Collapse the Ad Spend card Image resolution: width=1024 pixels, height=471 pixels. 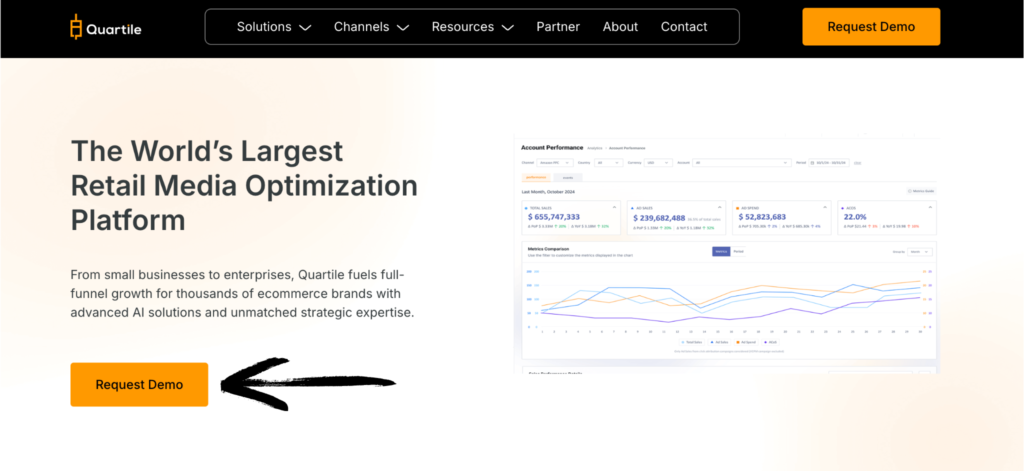825,207
